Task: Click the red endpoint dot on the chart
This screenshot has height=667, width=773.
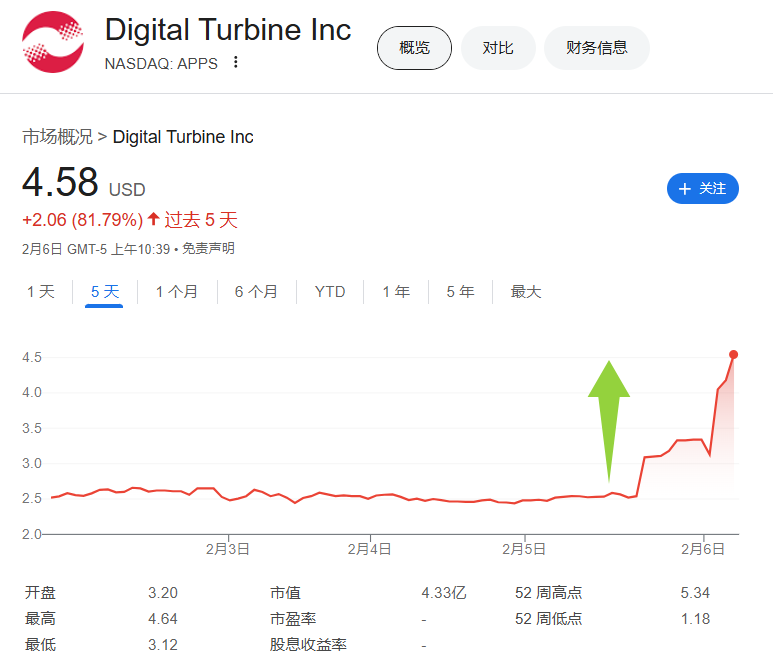Action: pyautogui.click(x=733, y=354)
